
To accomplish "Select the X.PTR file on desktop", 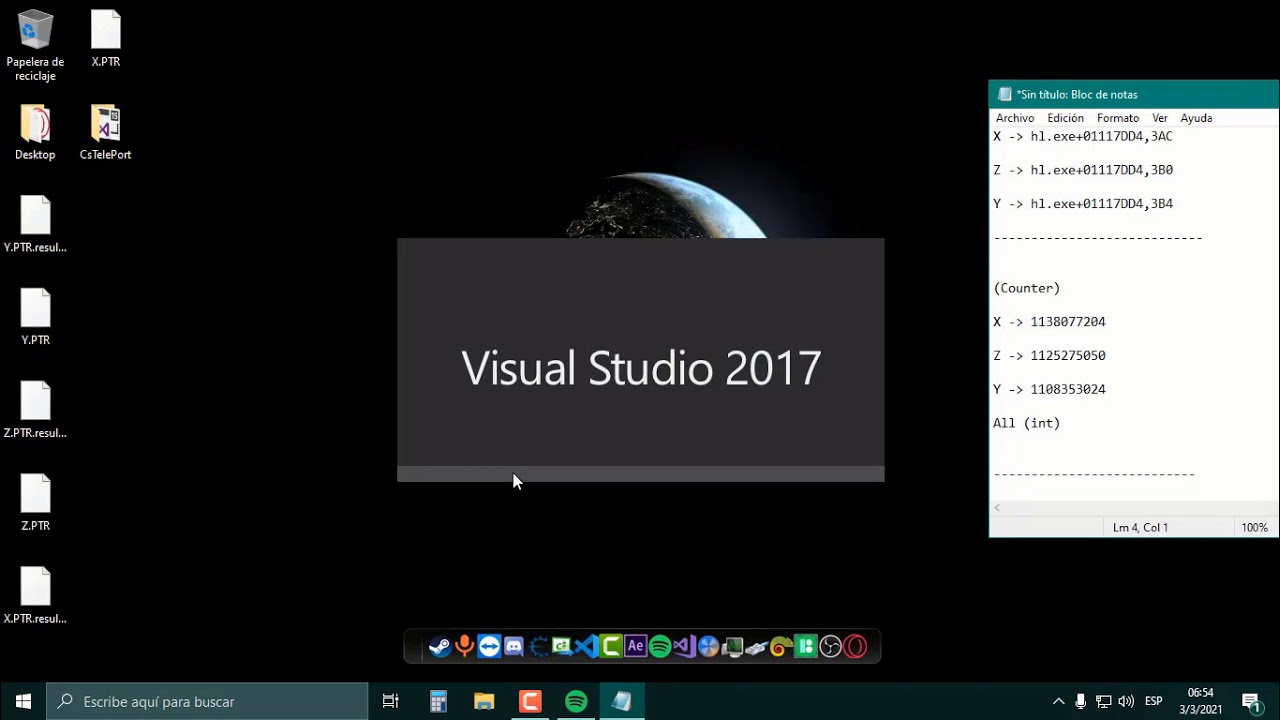I will pyautogui.click(x=106, y=39).
